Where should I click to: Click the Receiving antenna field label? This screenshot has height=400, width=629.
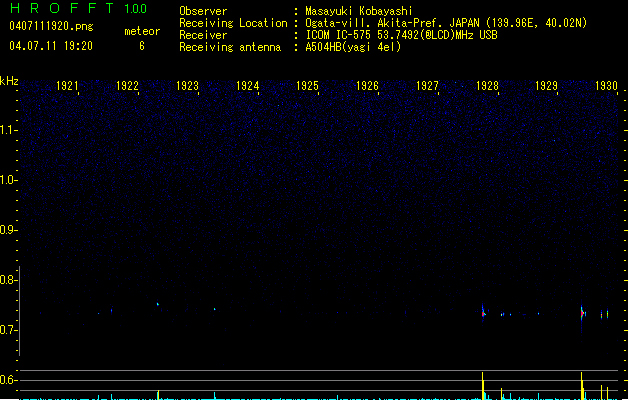[x=230, y=47]
